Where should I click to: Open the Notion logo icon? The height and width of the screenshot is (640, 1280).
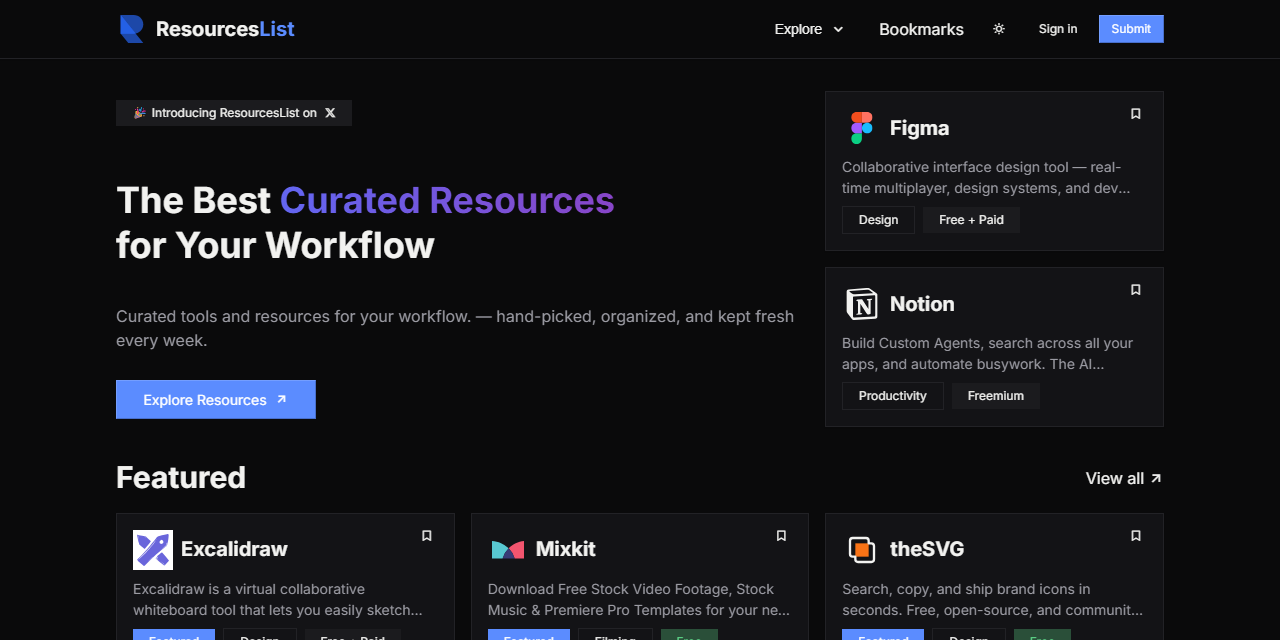(x=862, y=304)
